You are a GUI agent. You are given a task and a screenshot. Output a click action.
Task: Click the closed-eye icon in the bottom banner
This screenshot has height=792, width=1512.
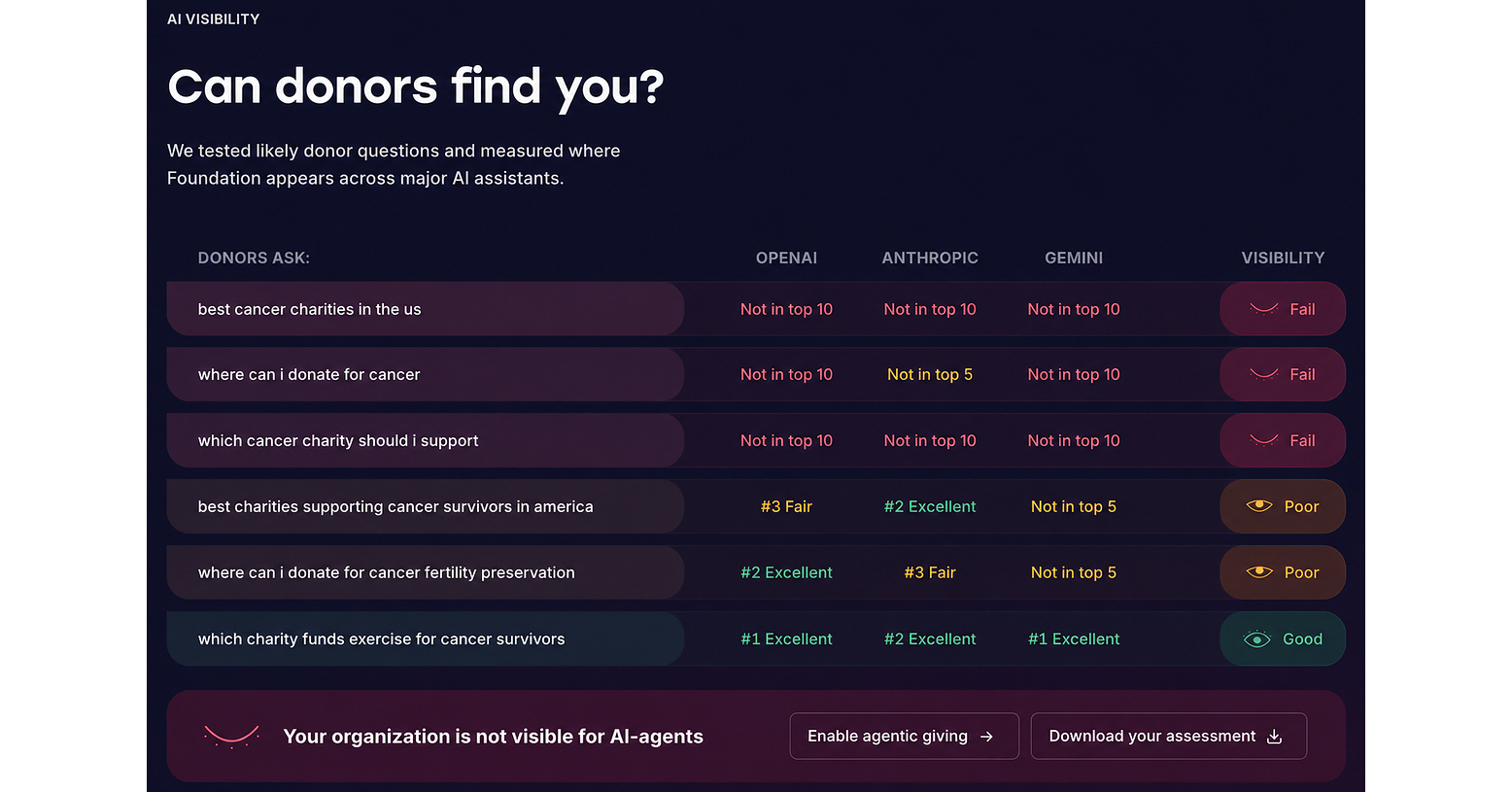(231, 736)
